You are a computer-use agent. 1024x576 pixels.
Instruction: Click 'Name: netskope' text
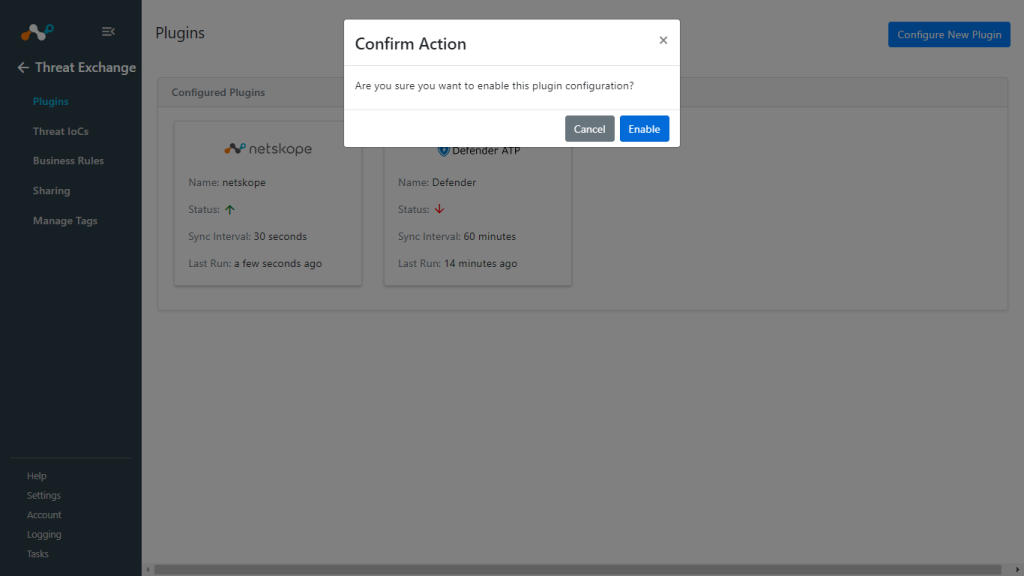227,182
